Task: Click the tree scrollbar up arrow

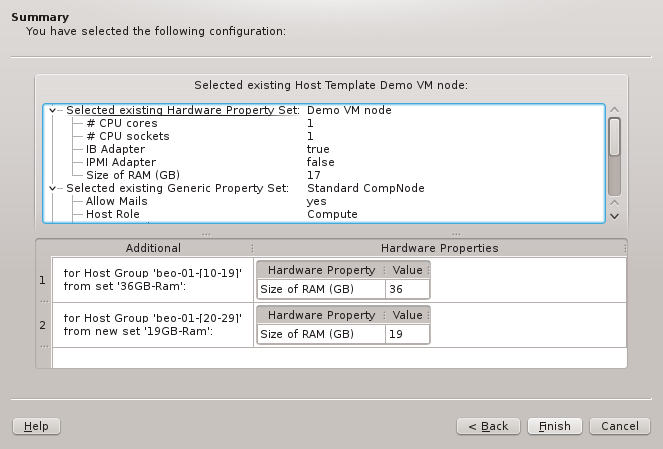Action: [615, 110]
